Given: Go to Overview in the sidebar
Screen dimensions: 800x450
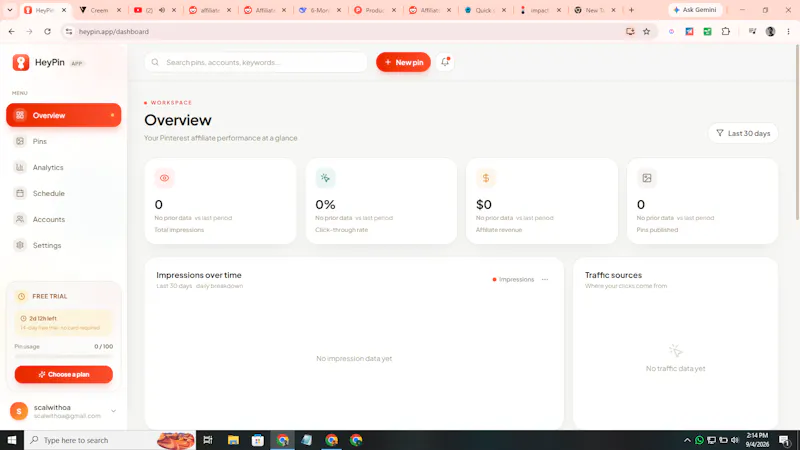Looking at the screenshot, I should coord(64,115).
